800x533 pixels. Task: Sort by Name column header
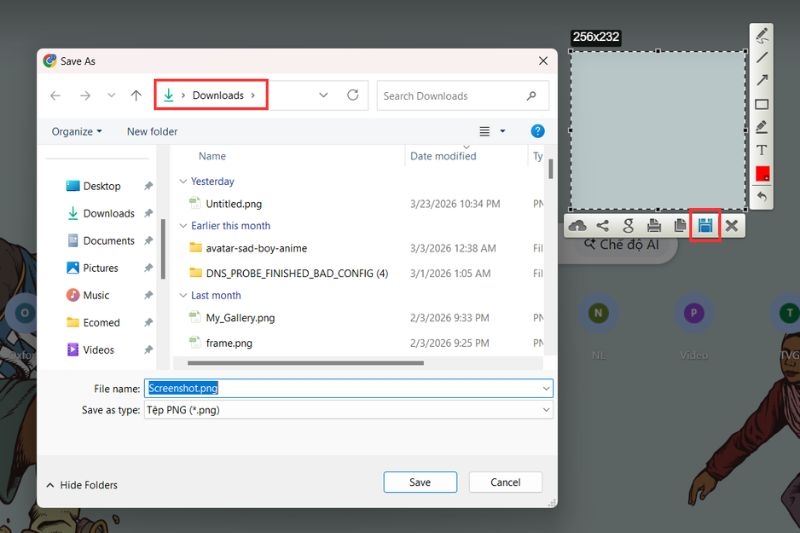point(212,156)
